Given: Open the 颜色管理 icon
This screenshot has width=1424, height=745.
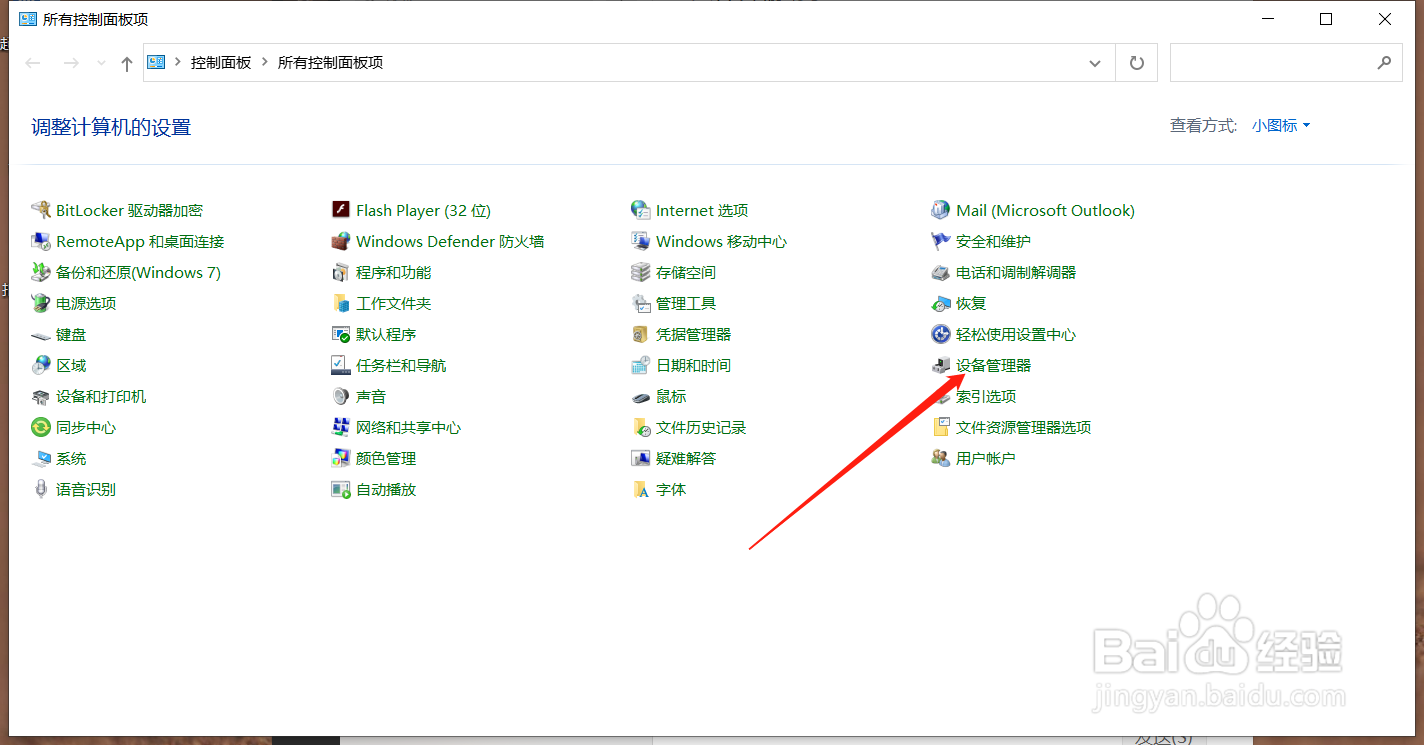Looking at the screenshot, I should click(x=341, y=458).
